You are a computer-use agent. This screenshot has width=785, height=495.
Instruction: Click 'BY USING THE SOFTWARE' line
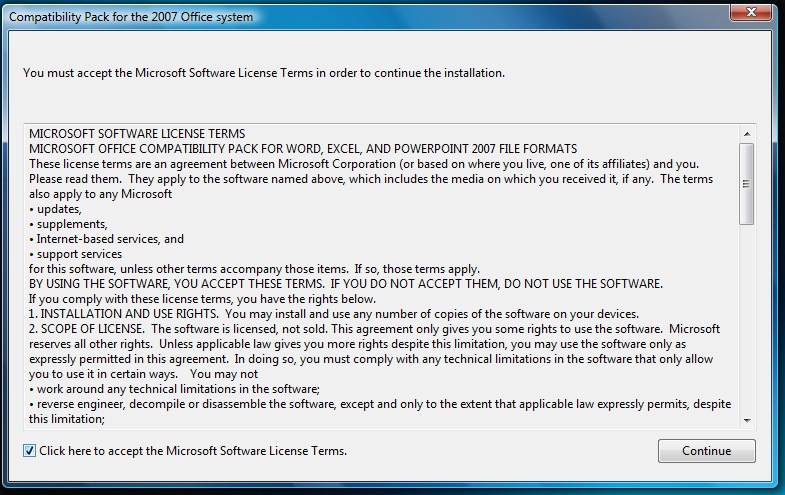pyautogui.click(x=346, y=284)
